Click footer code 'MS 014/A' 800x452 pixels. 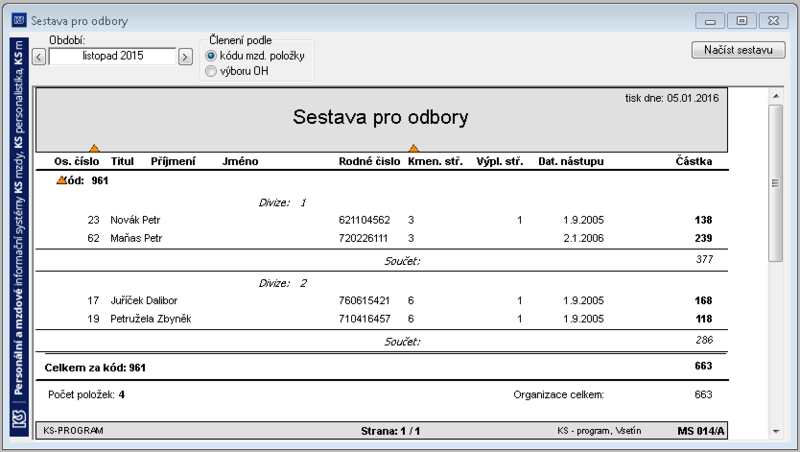point(701,431)
